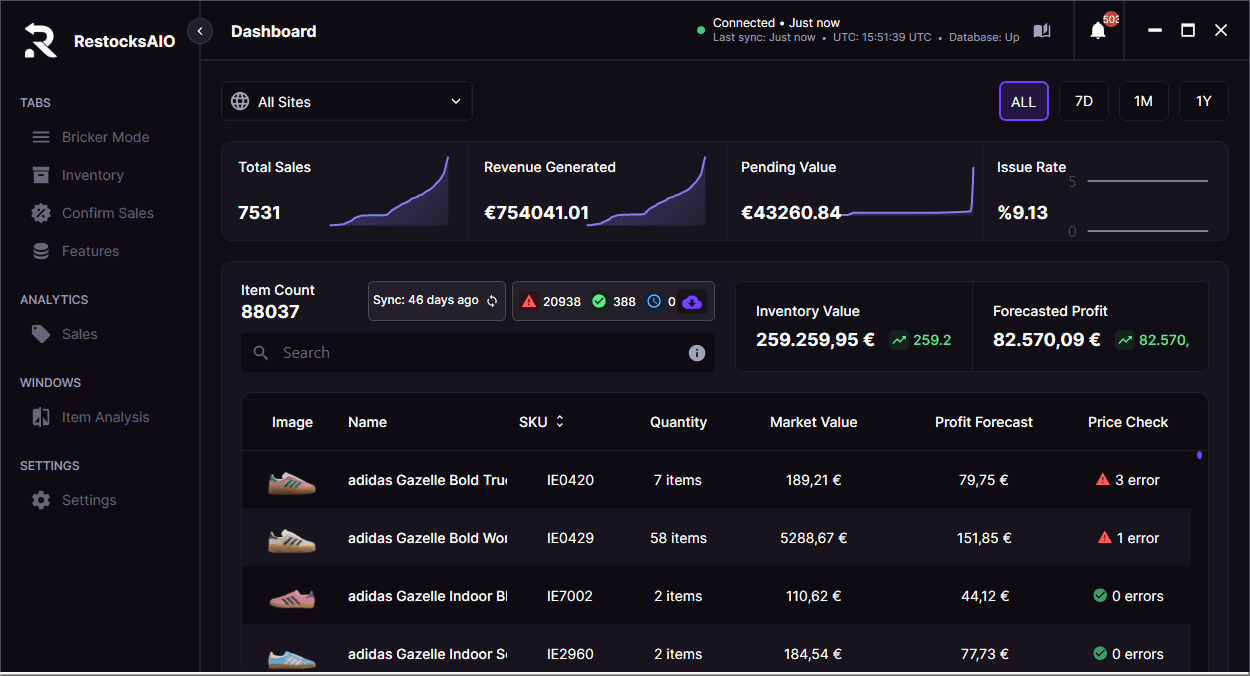Click the 1 error price check warning
The width and height of the screenshot is (1250, 676).
(1128, 538)
